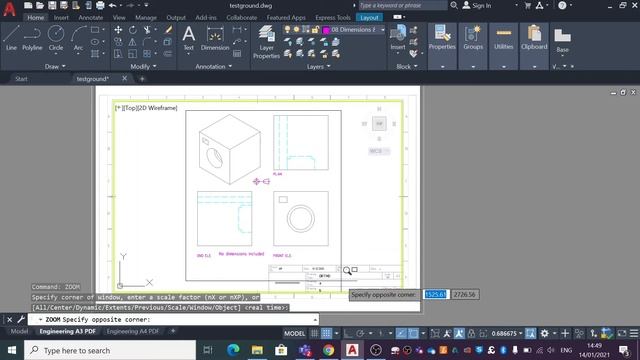Expand the Annotation panel
640x360 pixels.
(x=213, y=66)
